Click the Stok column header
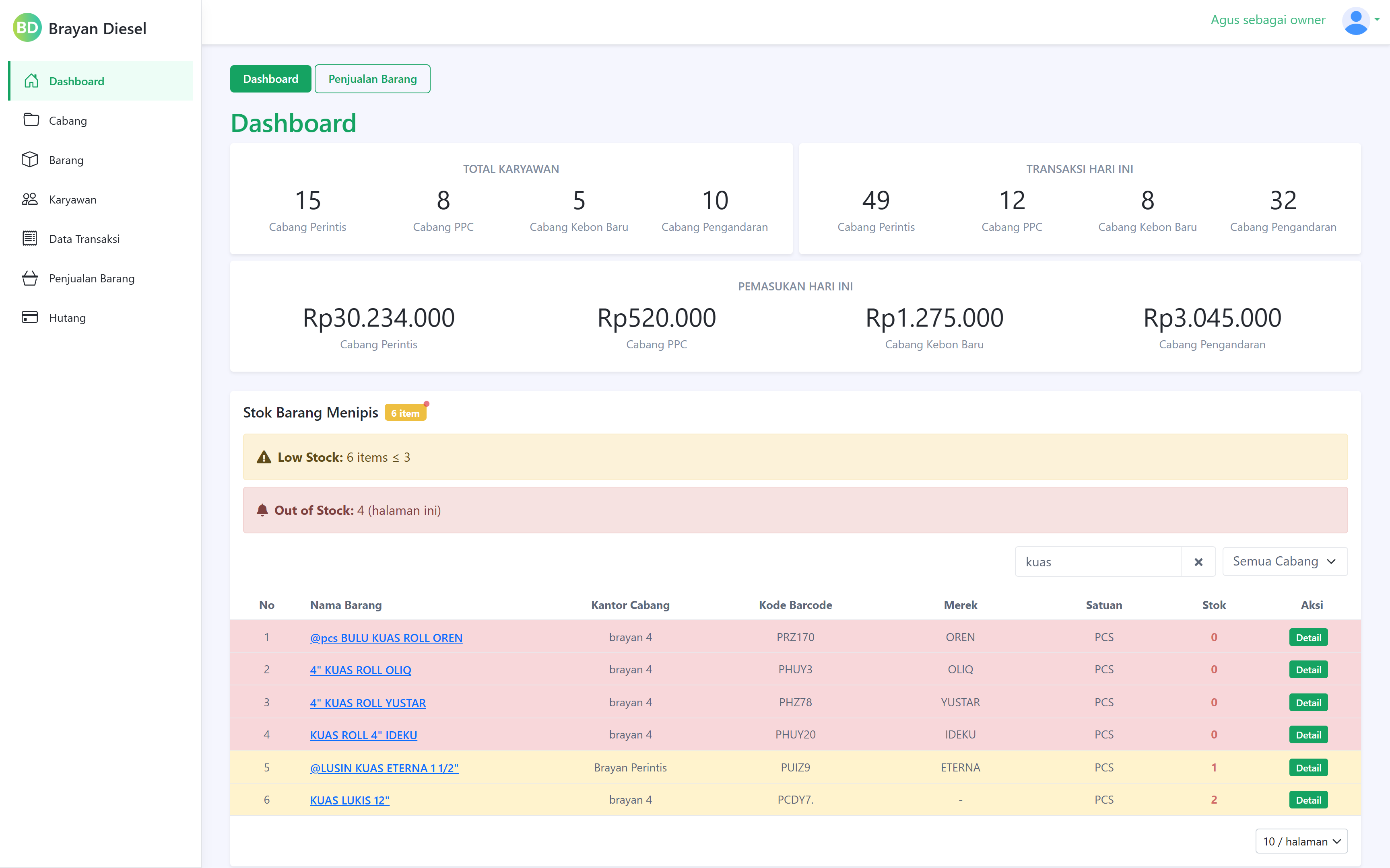Viewport: 1390px width, 868px height. pyautogui.click(x=1214, y=605)
